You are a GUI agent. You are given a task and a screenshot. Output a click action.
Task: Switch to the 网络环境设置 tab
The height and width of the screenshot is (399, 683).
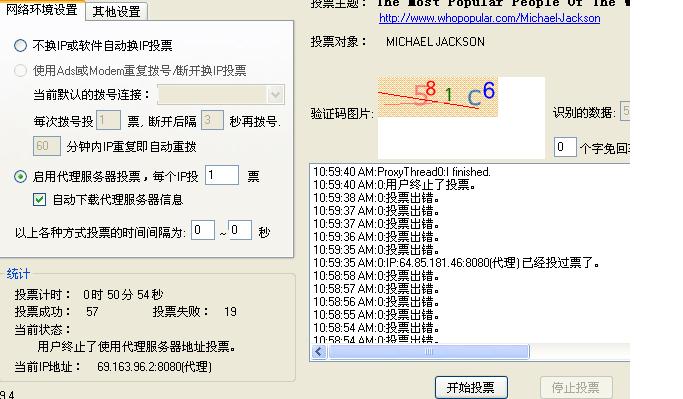click(x=41, y=10)
